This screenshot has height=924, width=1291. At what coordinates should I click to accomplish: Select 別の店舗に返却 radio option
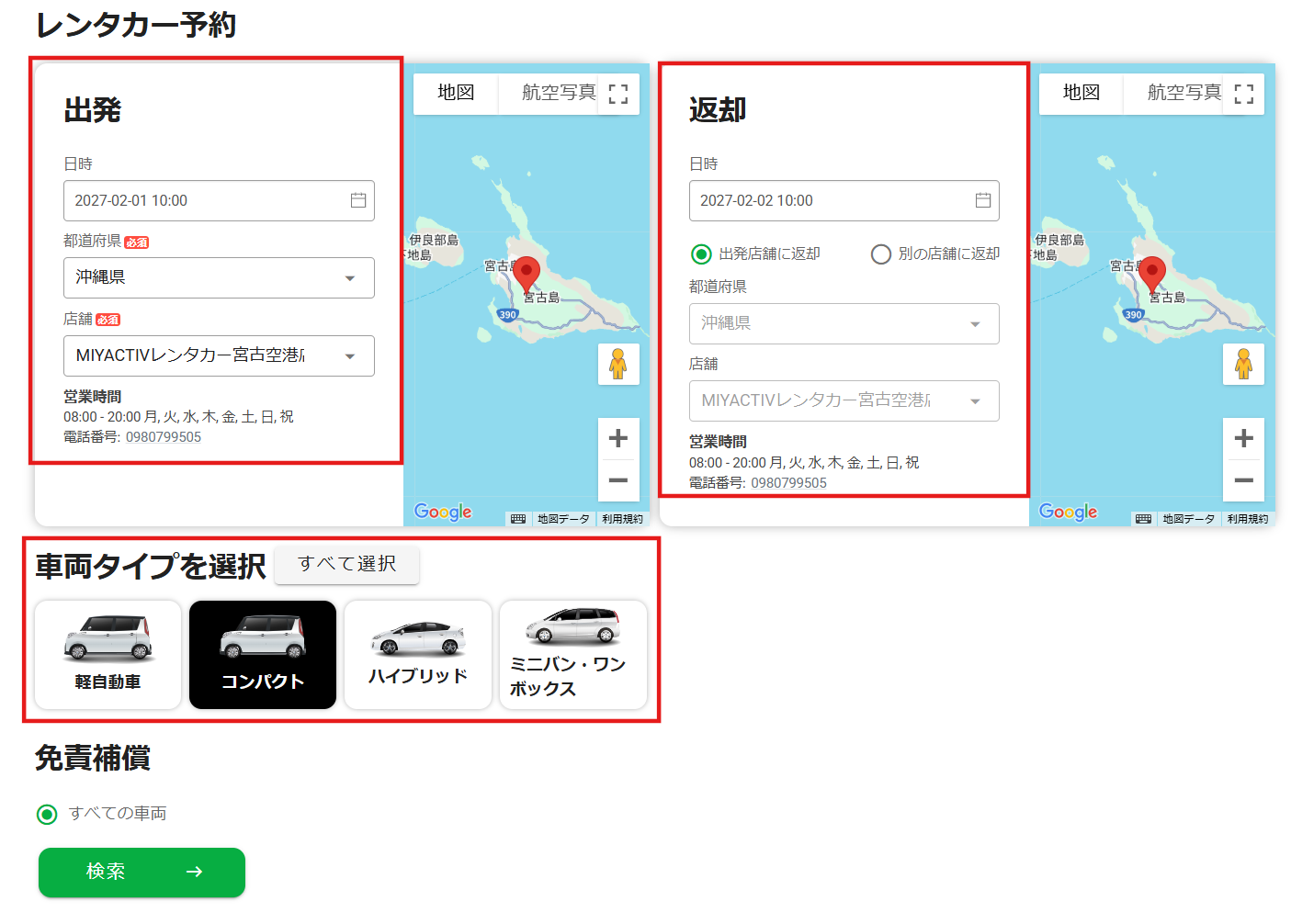880,254
